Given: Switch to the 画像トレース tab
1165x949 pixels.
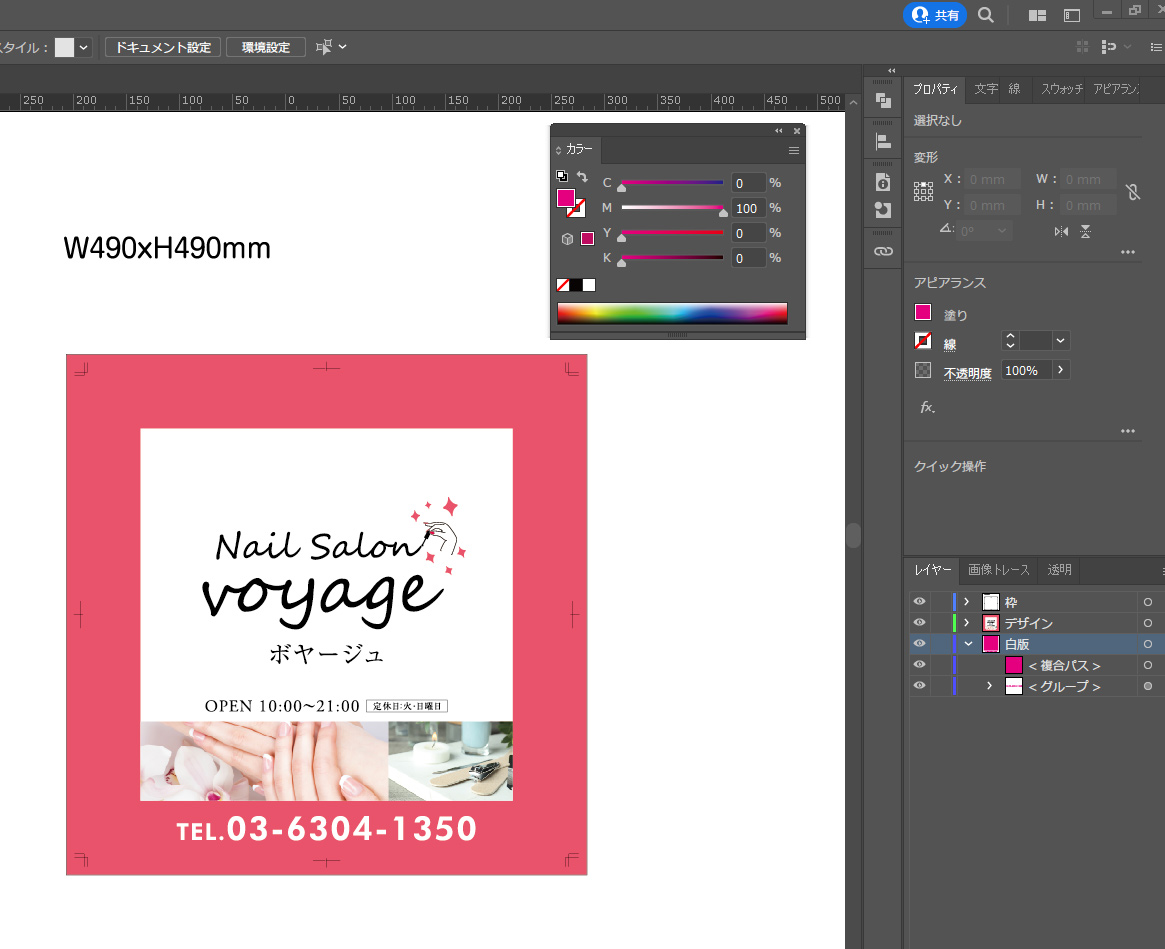Looking at the screenshot, I should [x=998, y=570].
